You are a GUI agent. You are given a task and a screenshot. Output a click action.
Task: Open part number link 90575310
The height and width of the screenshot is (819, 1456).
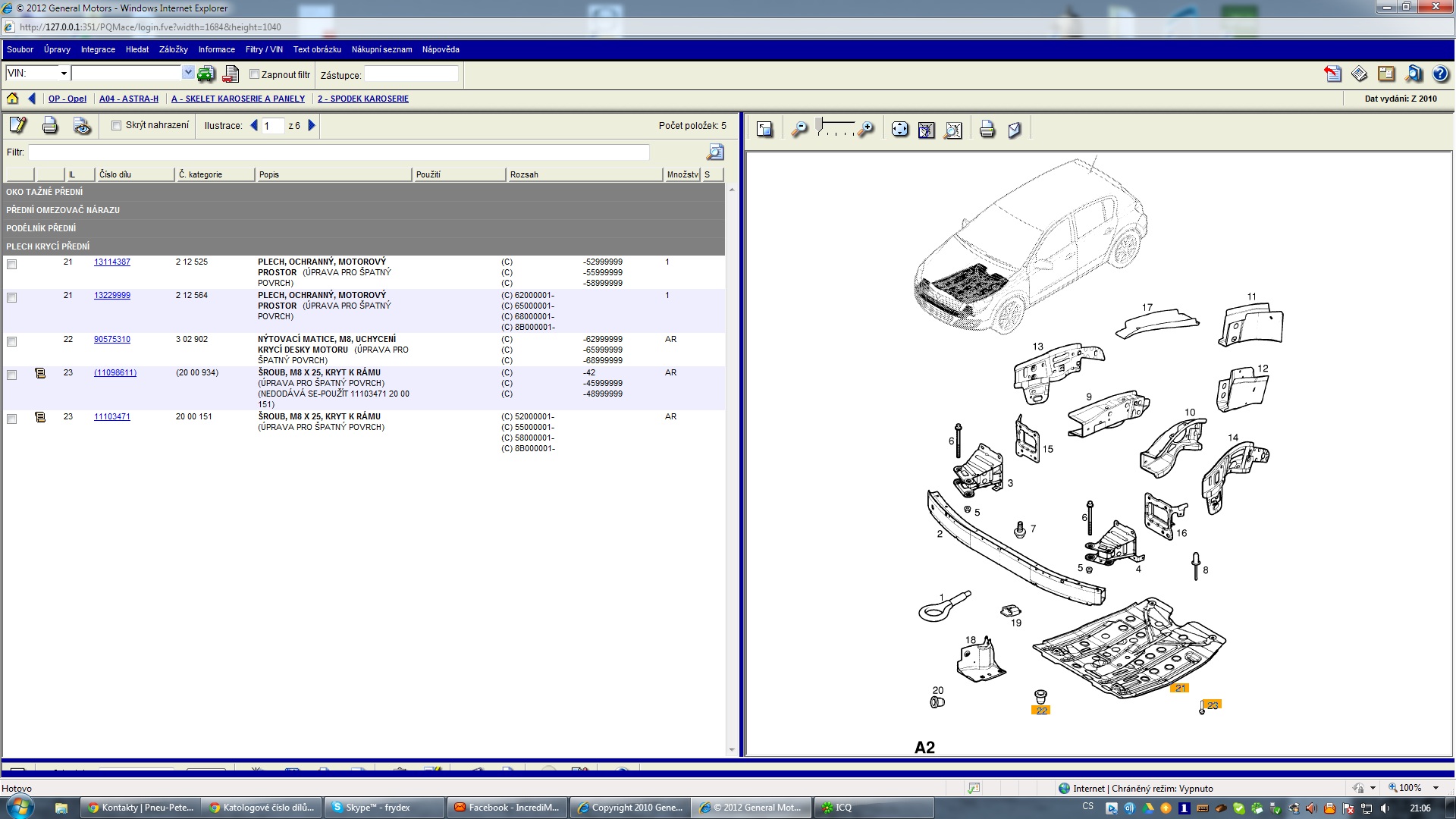(111, 340)
